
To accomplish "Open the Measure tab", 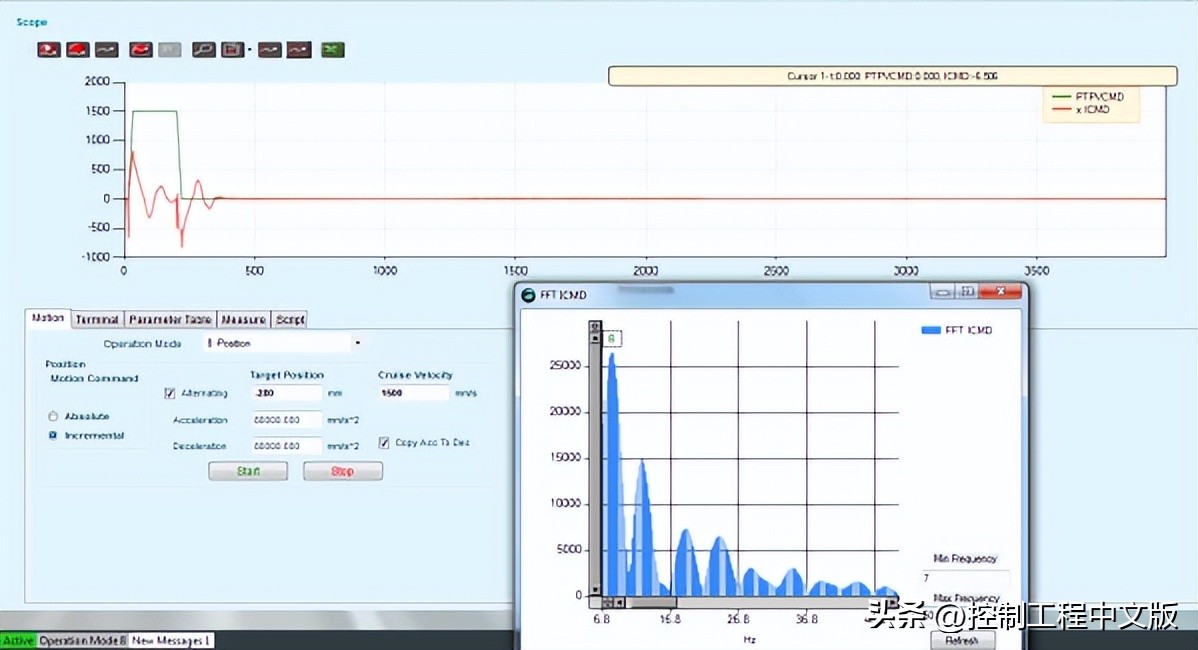I will pos(244,319).
